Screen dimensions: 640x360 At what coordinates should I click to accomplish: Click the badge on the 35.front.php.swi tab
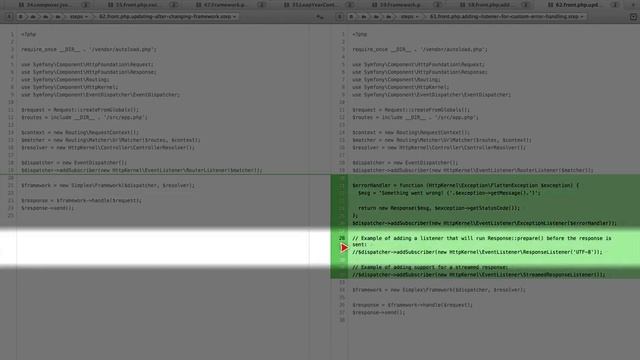coord(173,5)
